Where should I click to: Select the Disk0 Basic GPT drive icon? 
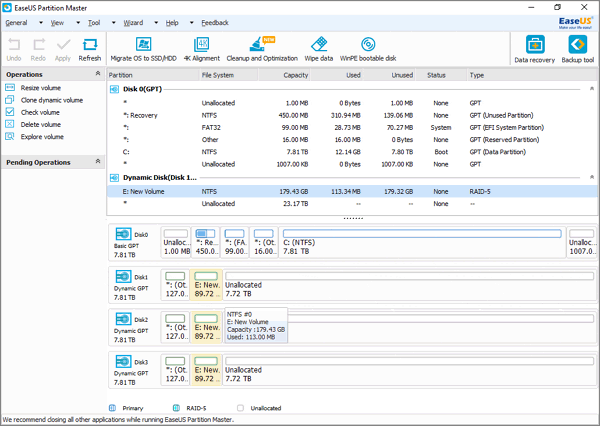[124, 234]
